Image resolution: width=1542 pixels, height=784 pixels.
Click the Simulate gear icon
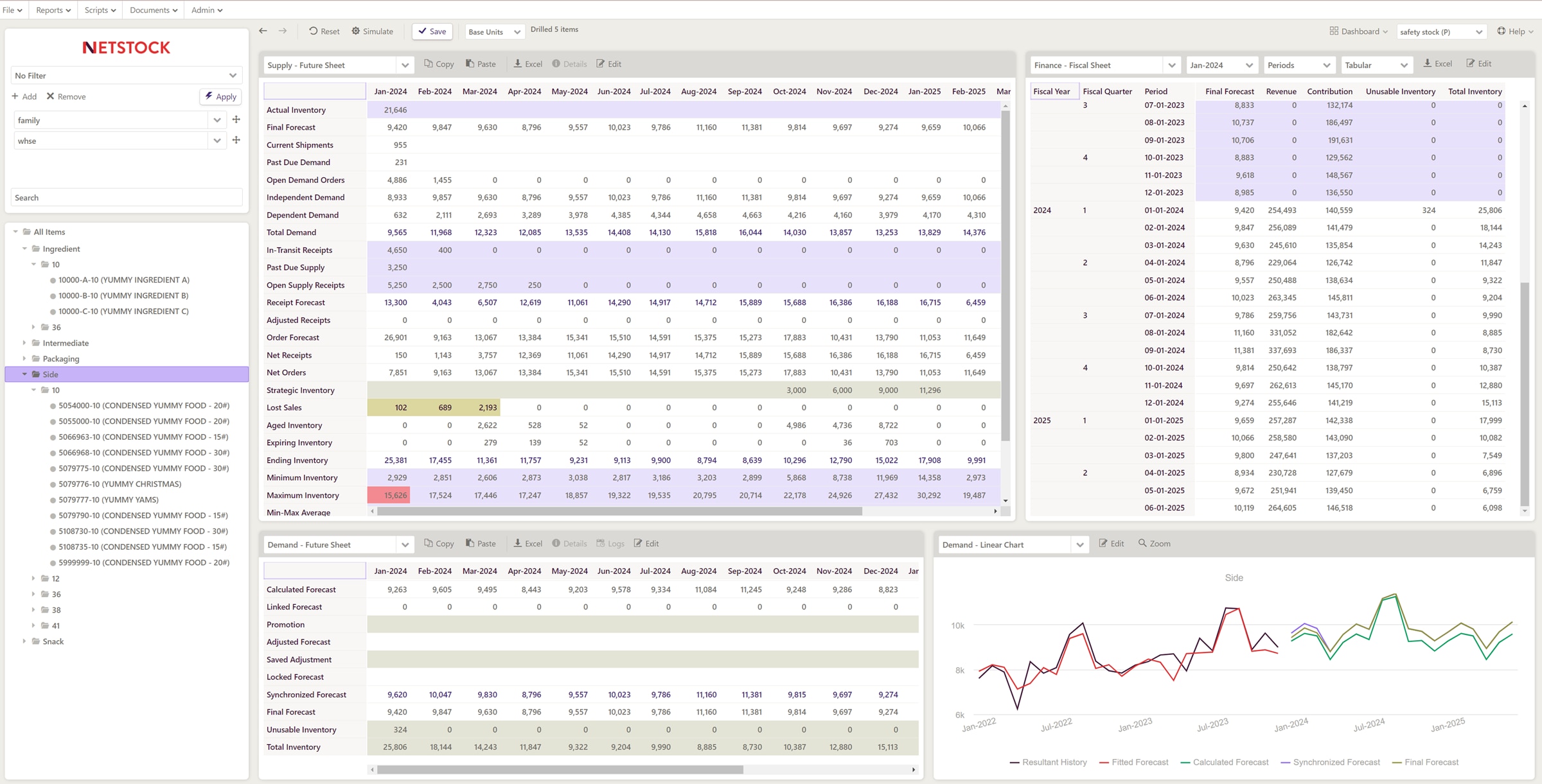[356, 31]
